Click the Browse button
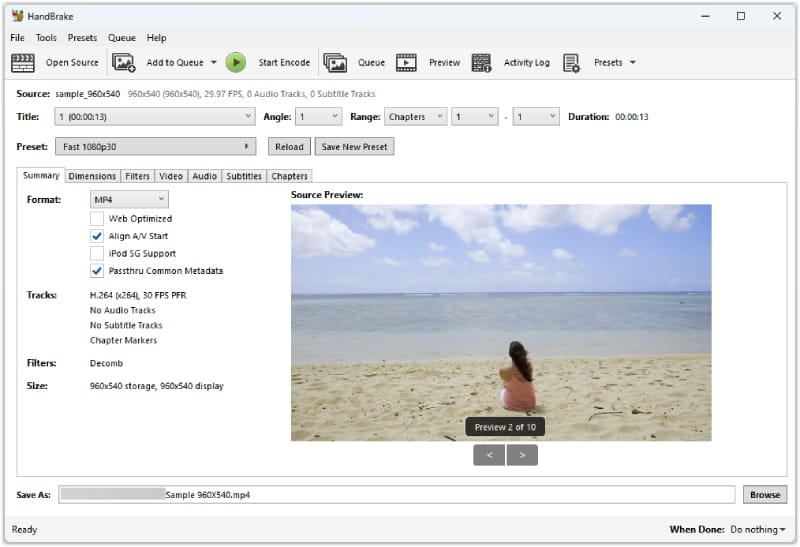 point(764,495)
